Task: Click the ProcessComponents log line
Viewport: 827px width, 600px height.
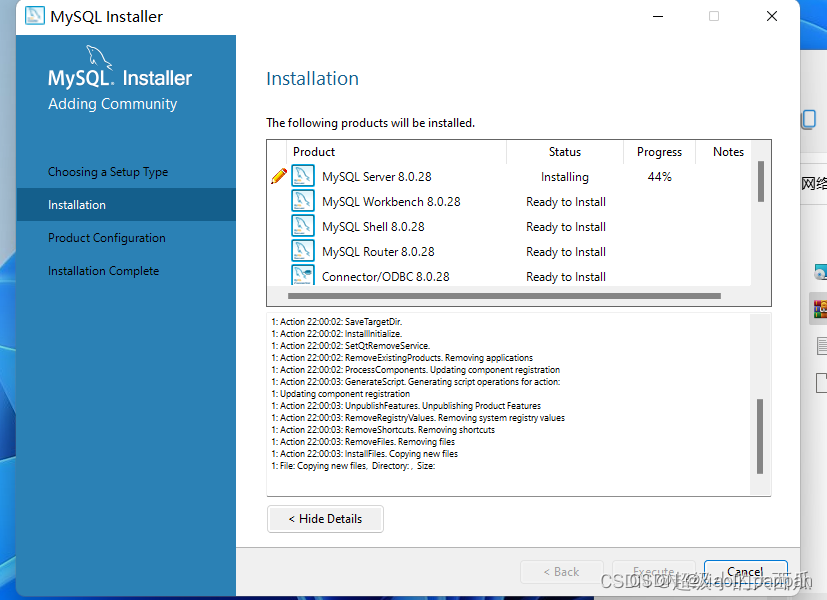Action: [x=416, y=370]
